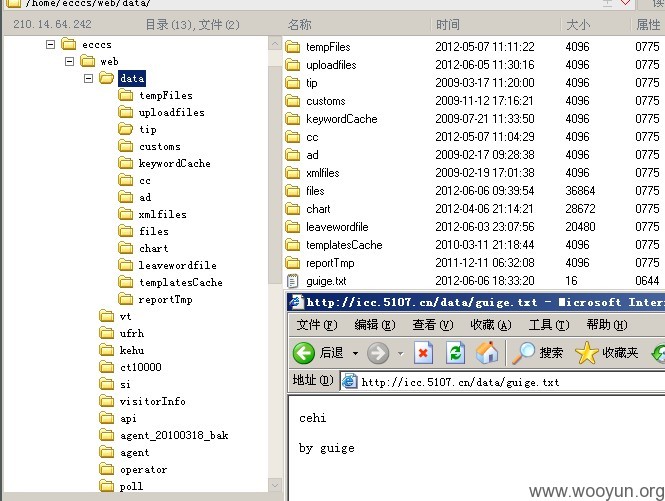Open the 查看(V) menu

(x=433, y=325)
